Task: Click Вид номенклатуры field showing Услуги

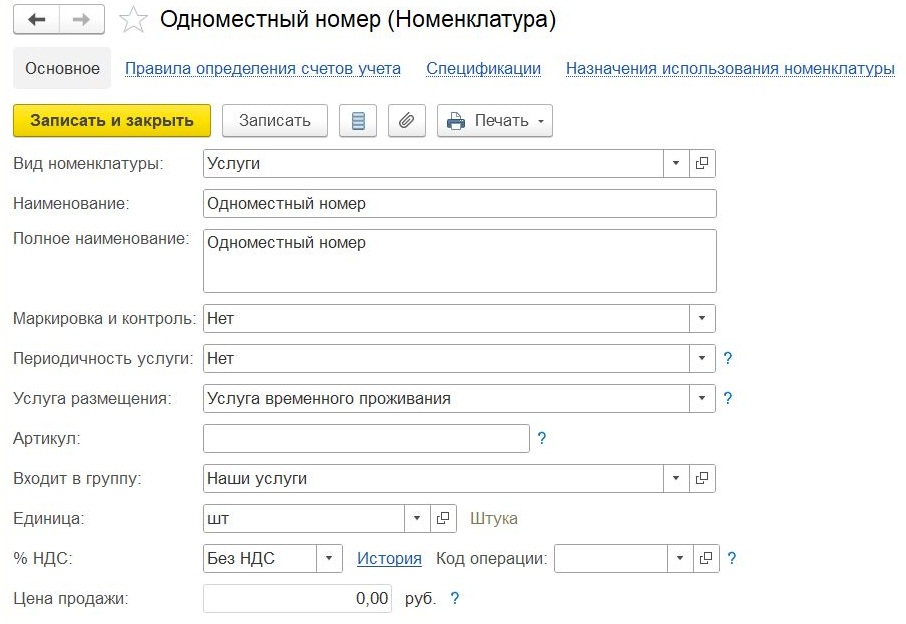Action: pyautogui.click(x=433, y=164)
